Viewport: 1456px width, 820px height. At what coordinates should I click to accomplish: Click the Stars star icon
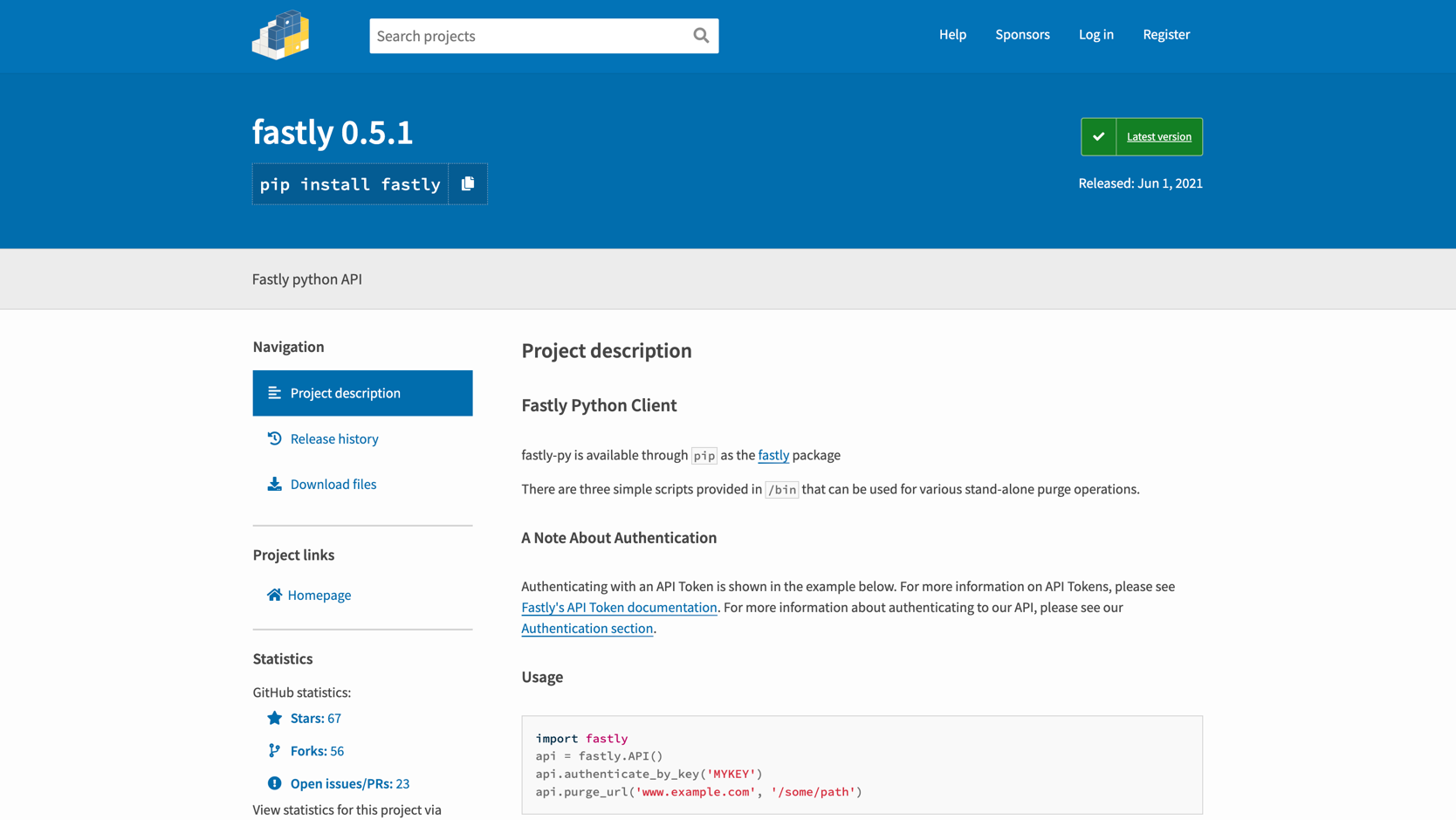(274, 718)
